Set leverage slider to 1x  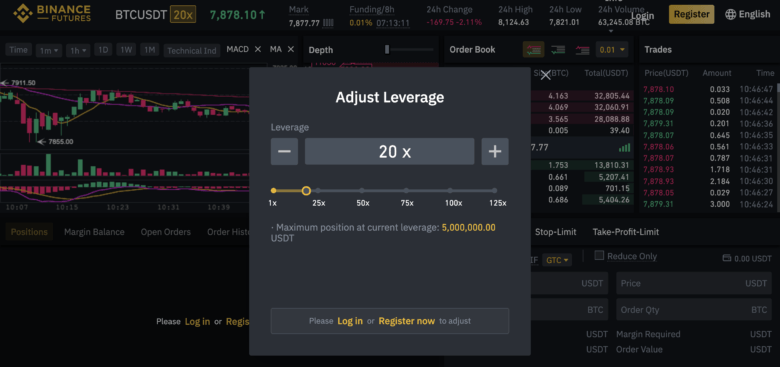click(x=273, y=190)
